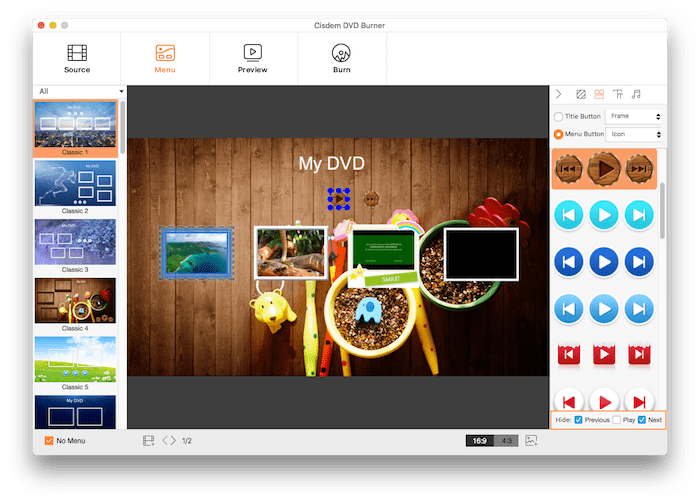700x502 pixels.
Task: Select the button layout panel icon
Action: [599, 94]
